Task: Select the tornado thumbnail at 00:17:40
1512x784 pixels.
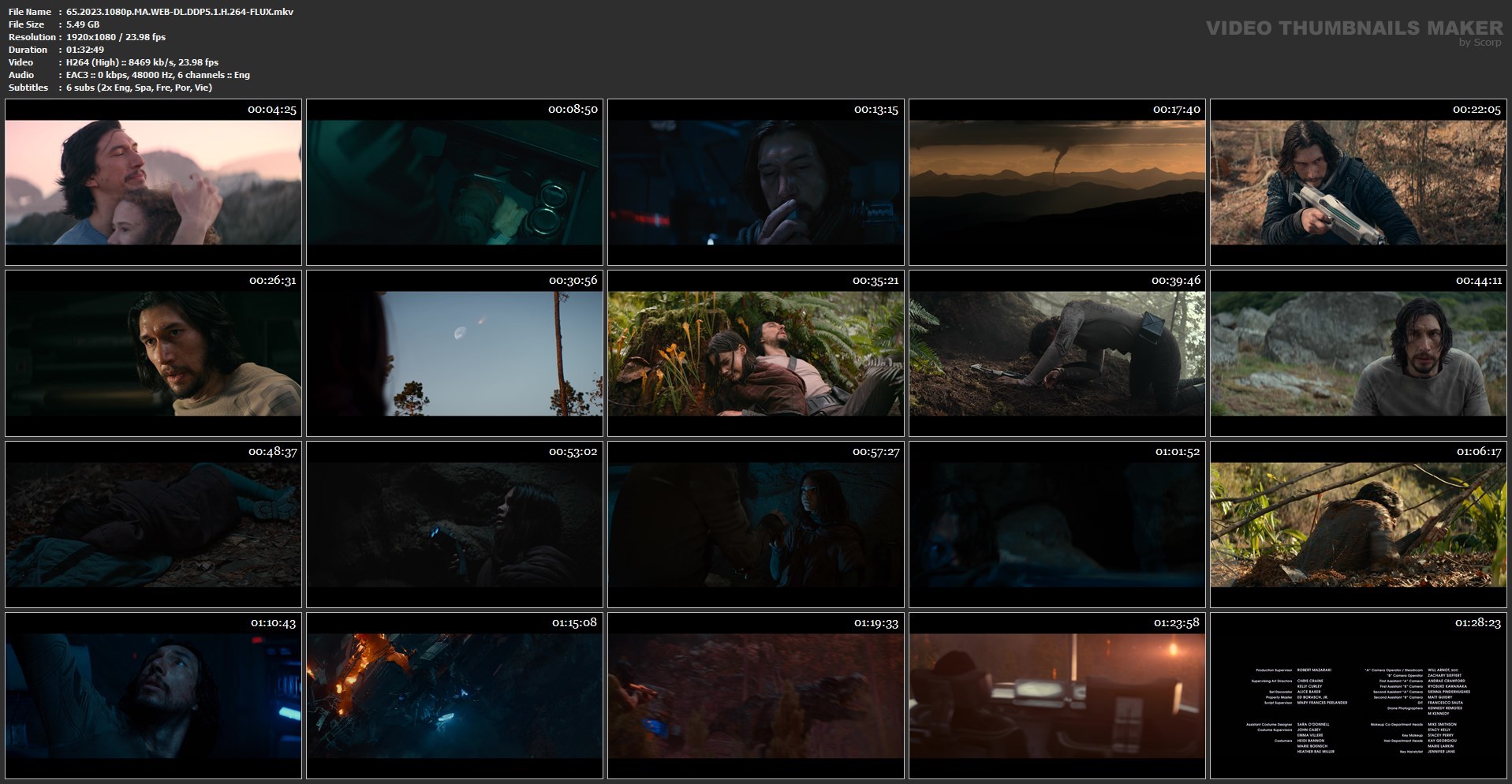Action: click(1057, 182)
